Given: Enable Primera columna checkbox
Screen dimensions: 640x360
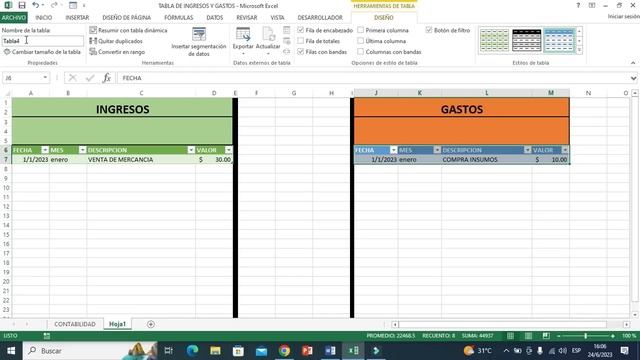Looking at the screenshot, I should [x=361, y=30].
